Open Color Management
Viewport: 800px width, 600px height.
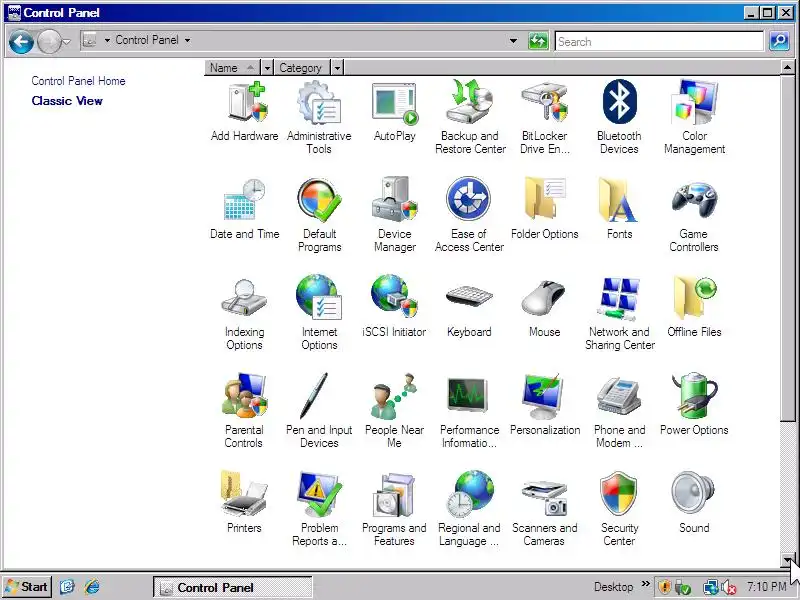[x=694, y=117]
